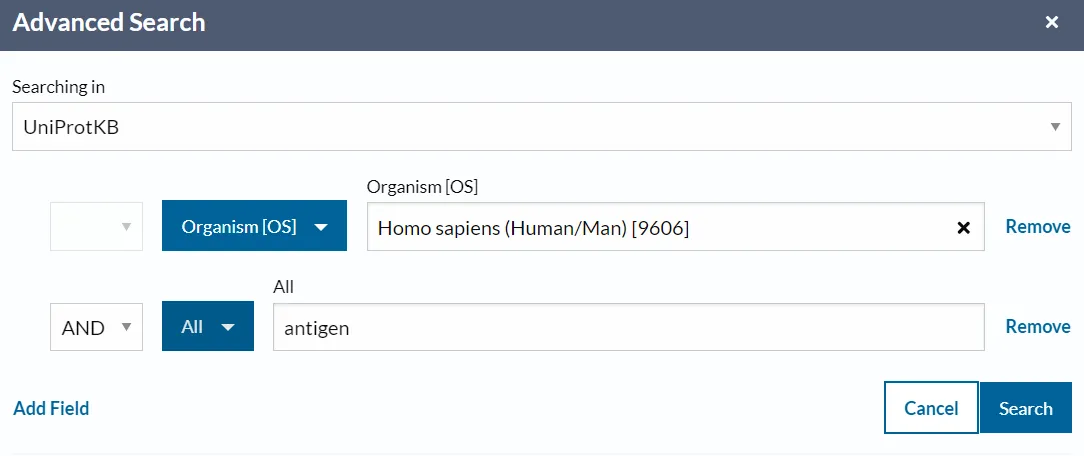Run the query with the Search button
Viewport: 1084px width, 456px height.
coord(1025,408)
